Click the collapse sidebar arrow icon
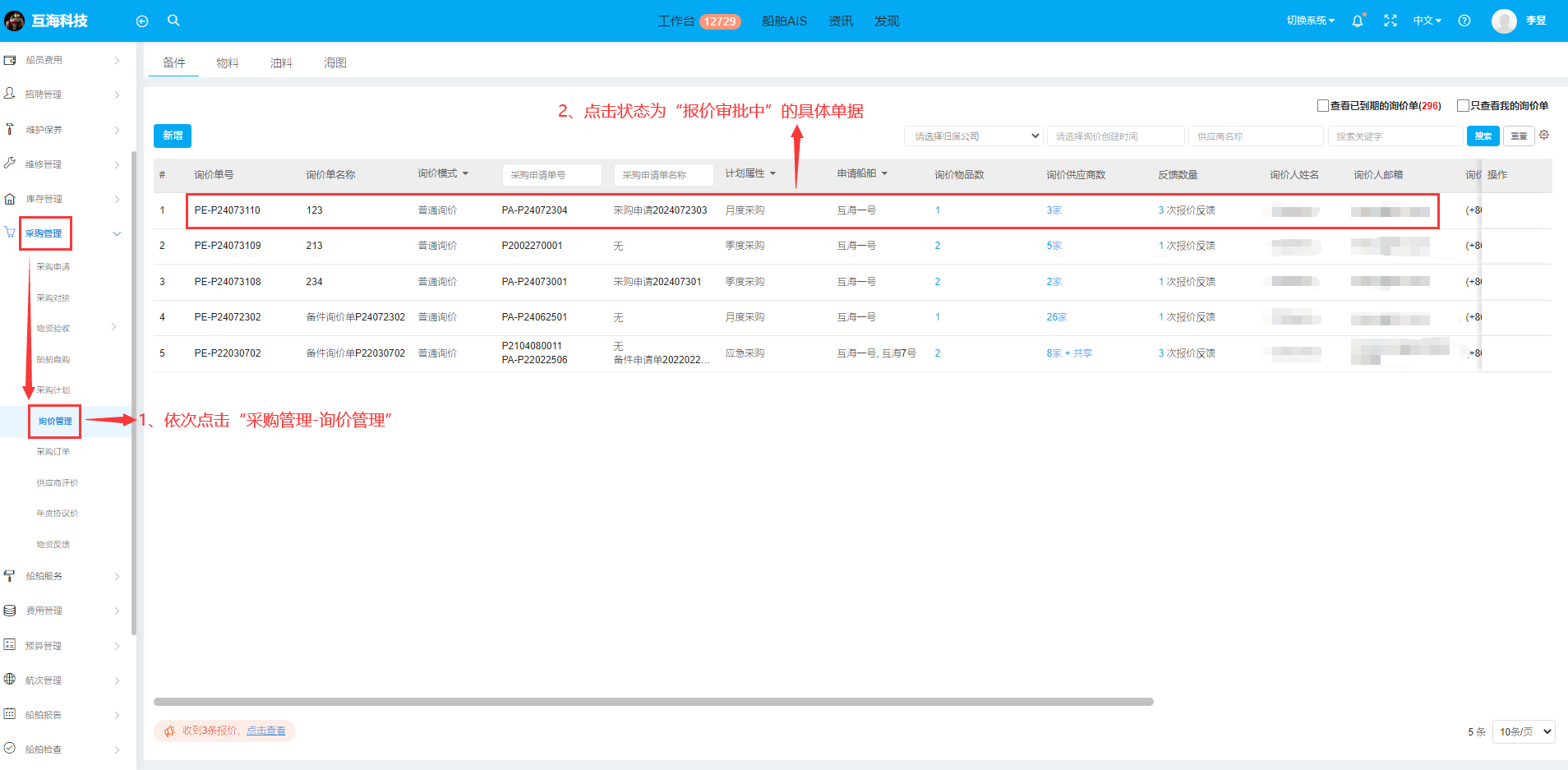Viewport: 1568px width, 770px height. 142,21
